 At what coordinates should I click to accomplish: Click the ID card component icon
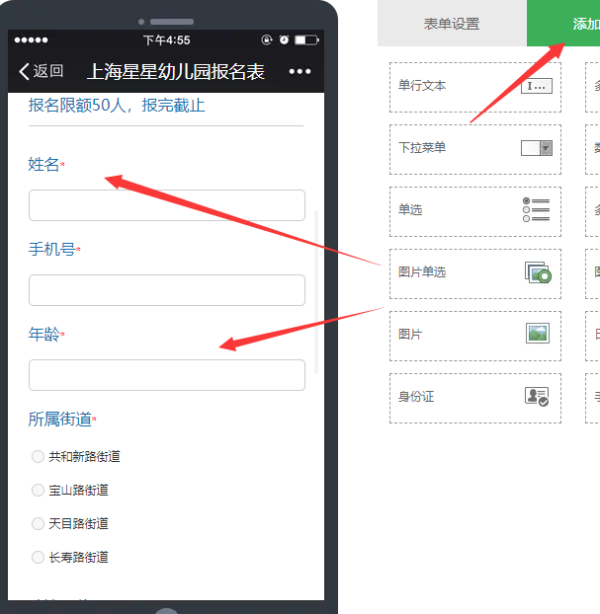[x=537, y=396]
